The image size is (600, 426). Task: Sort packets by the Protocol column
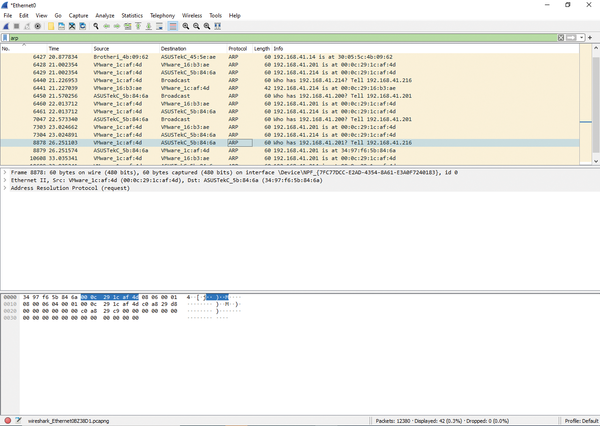(240, 49)
